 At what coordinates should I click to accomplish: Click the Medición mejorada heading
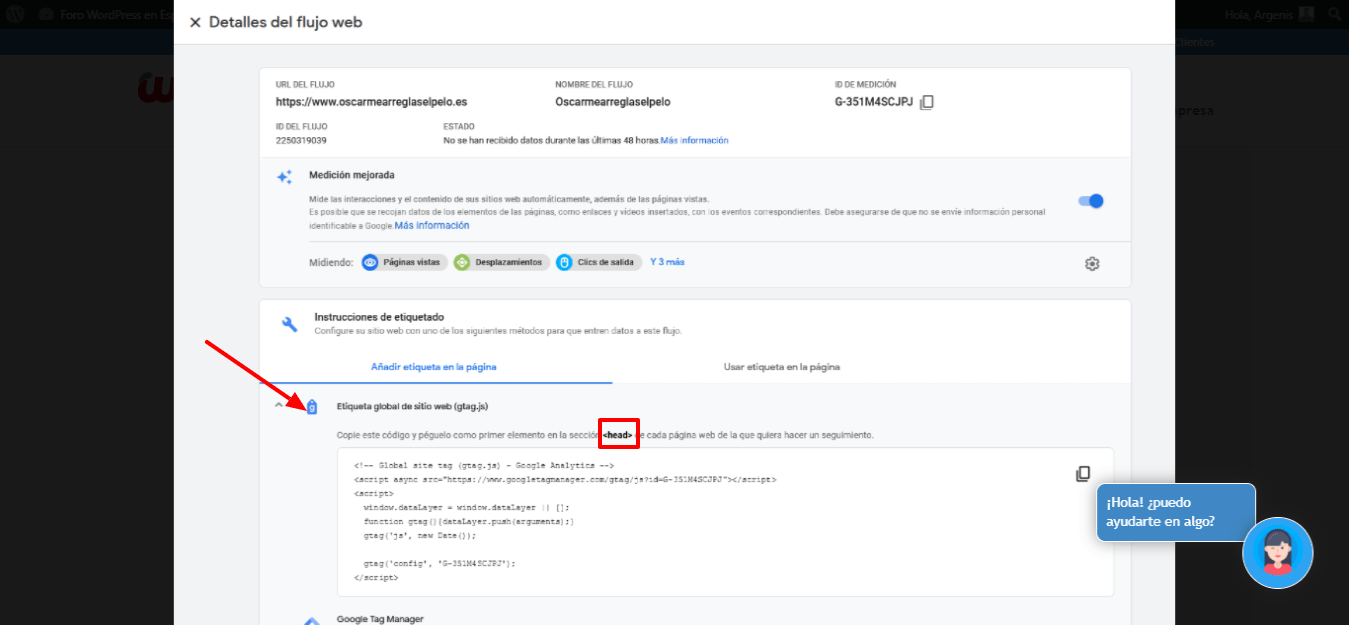click(x=352, y=175)
